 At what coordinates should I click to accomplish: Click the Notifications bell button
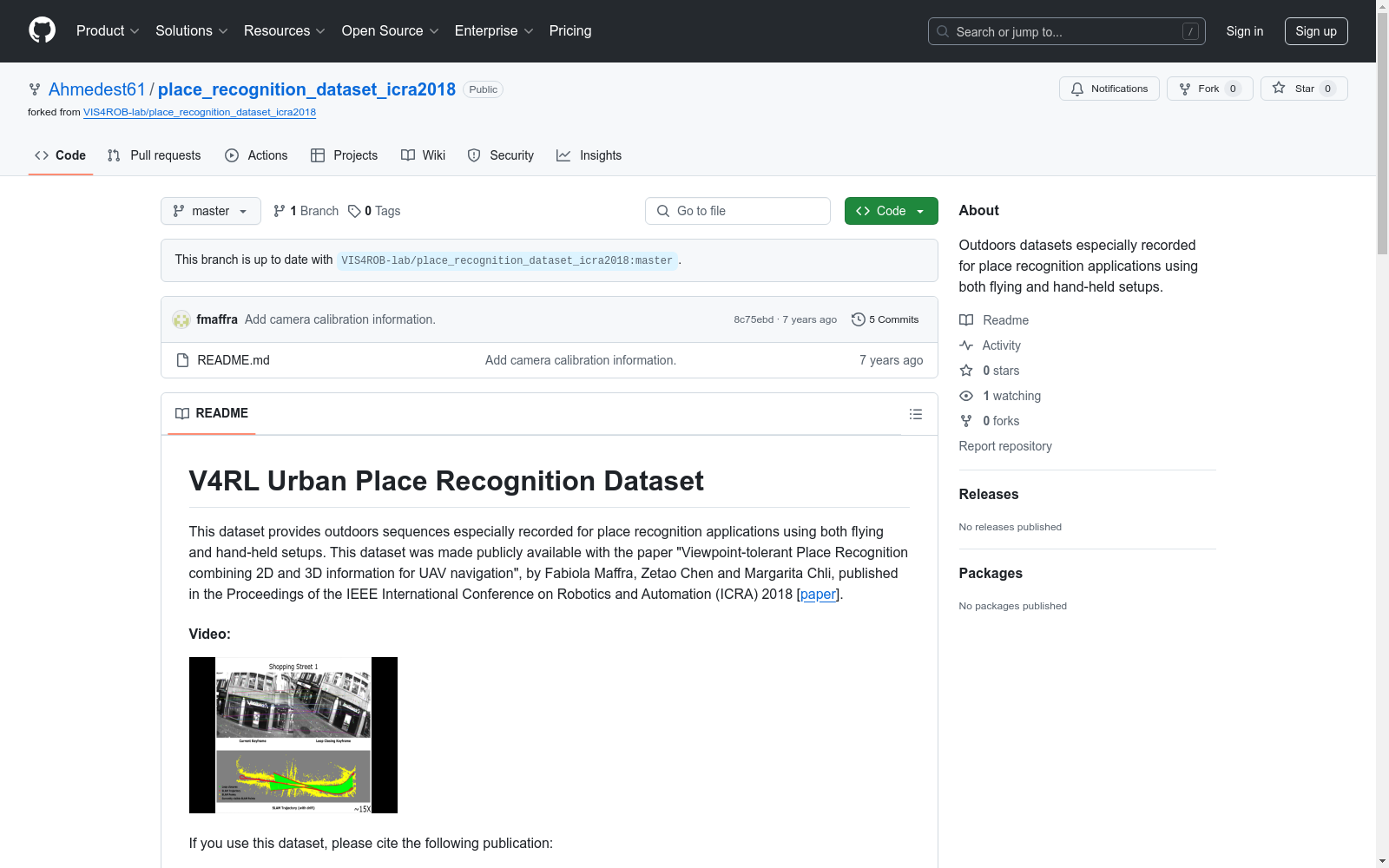1109,89
